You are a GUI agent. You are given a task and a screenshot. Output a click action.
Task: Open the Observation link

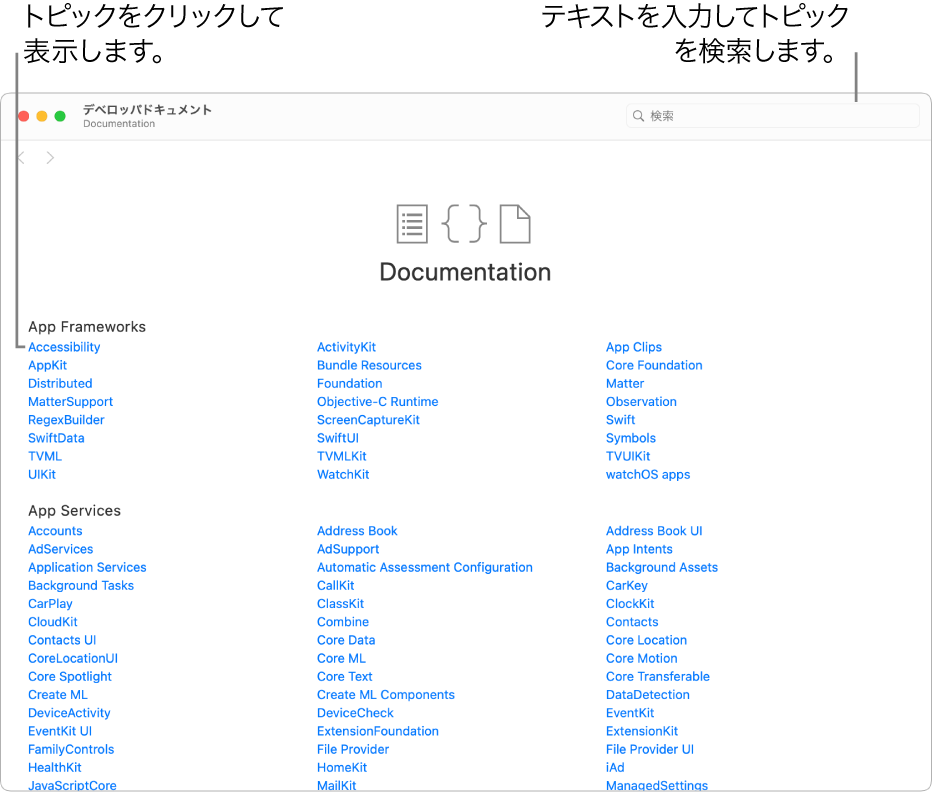pyautogui.click(x=642, y=402)
